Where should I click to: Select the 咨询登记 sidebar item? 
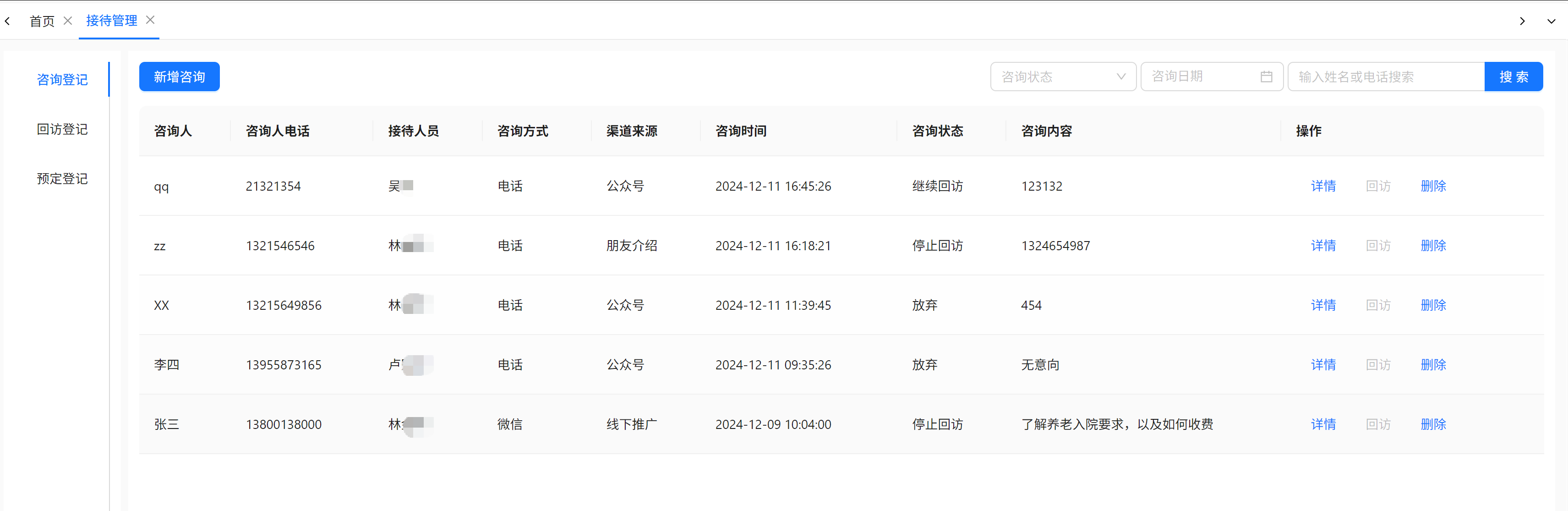click(62, 80)
